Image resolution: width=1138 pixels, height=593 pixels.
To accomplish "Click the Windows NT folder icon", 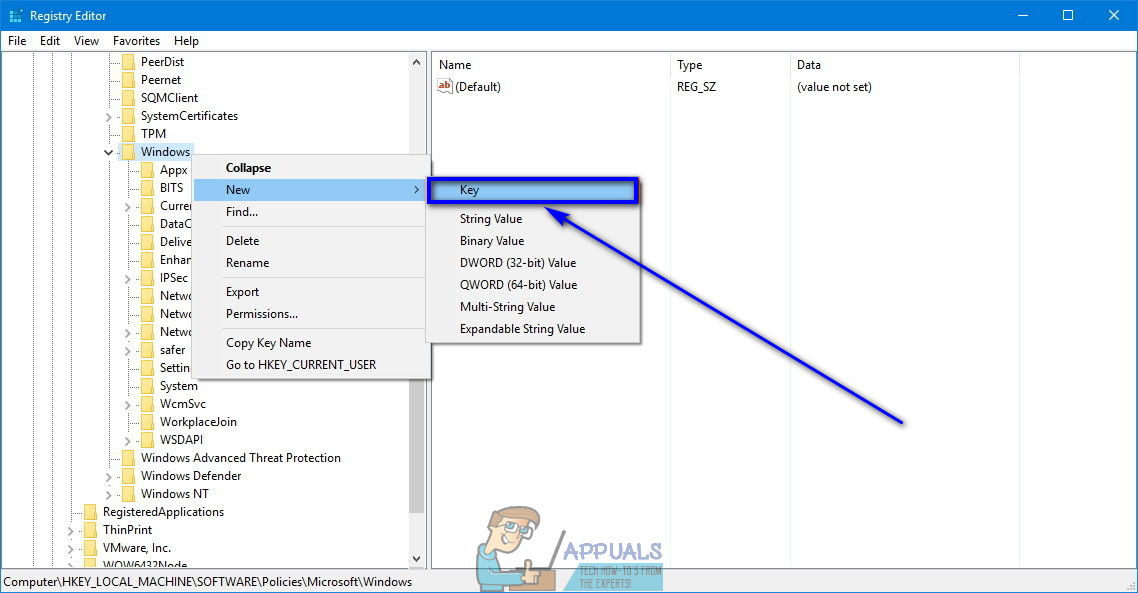I will tap(128, 494).
